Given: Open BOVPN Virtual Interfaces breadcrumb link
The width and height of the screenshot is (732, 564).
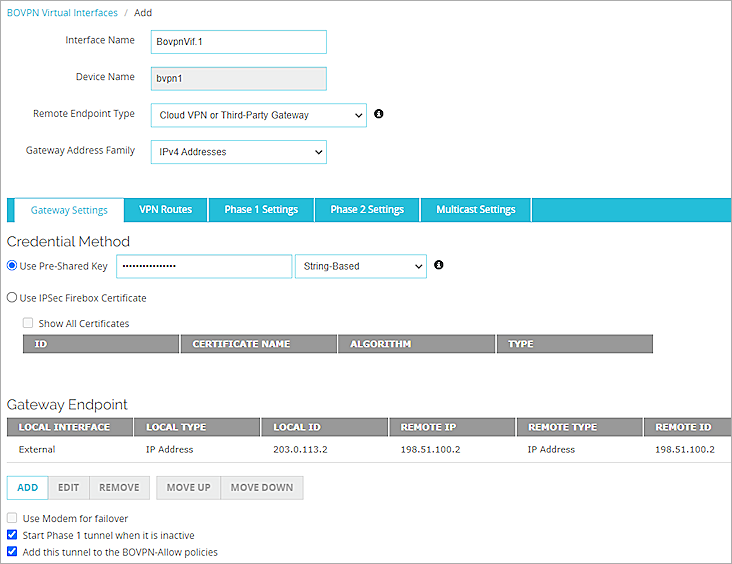Looking at the screenshot, I should click(61, 13).
